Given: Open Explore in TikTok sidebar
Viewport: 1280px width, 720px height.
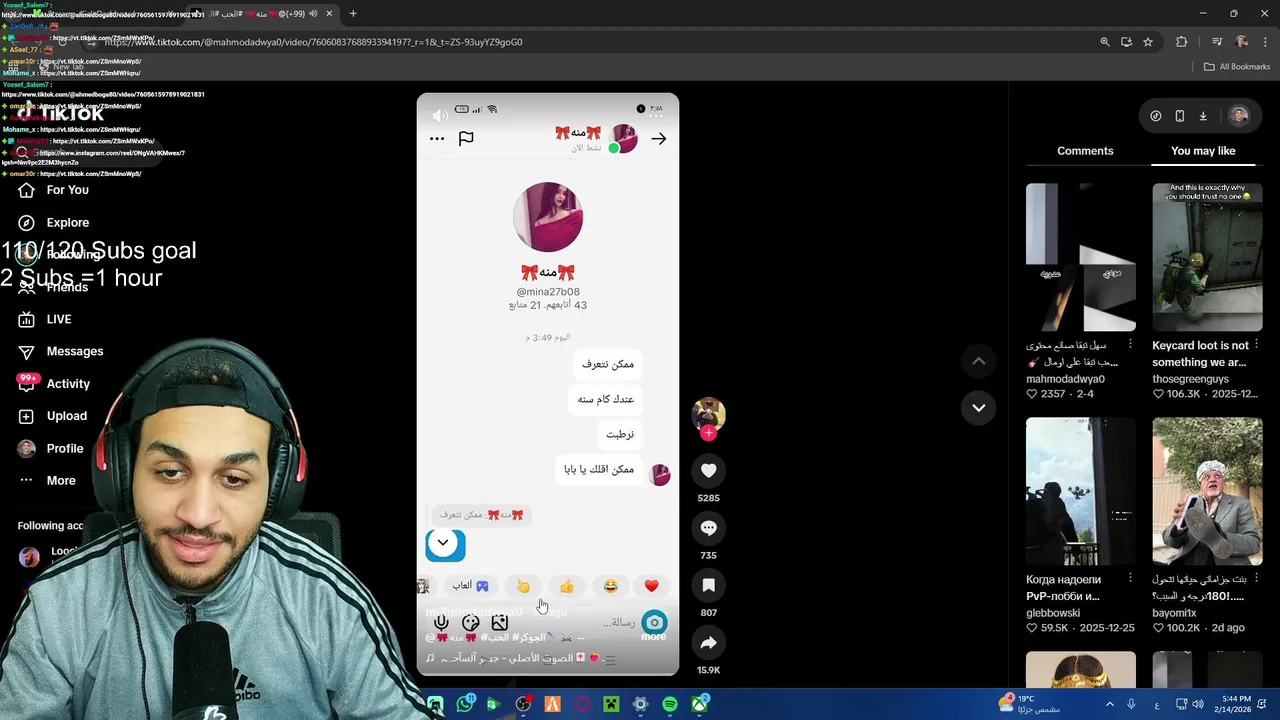Looking at the screenshot, I should click(x=68, y=222).
